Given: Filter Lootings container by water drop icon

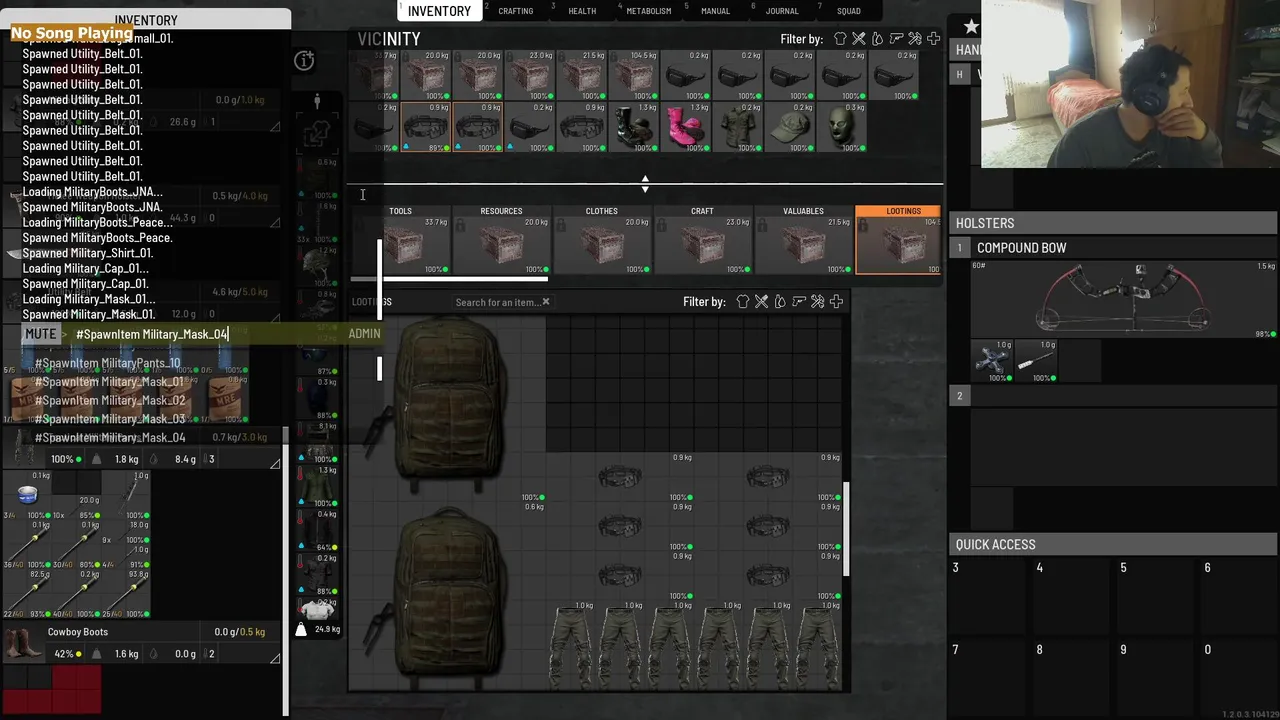Looking at the screenshot, I should pyautogui.click(x=780, y=301).
